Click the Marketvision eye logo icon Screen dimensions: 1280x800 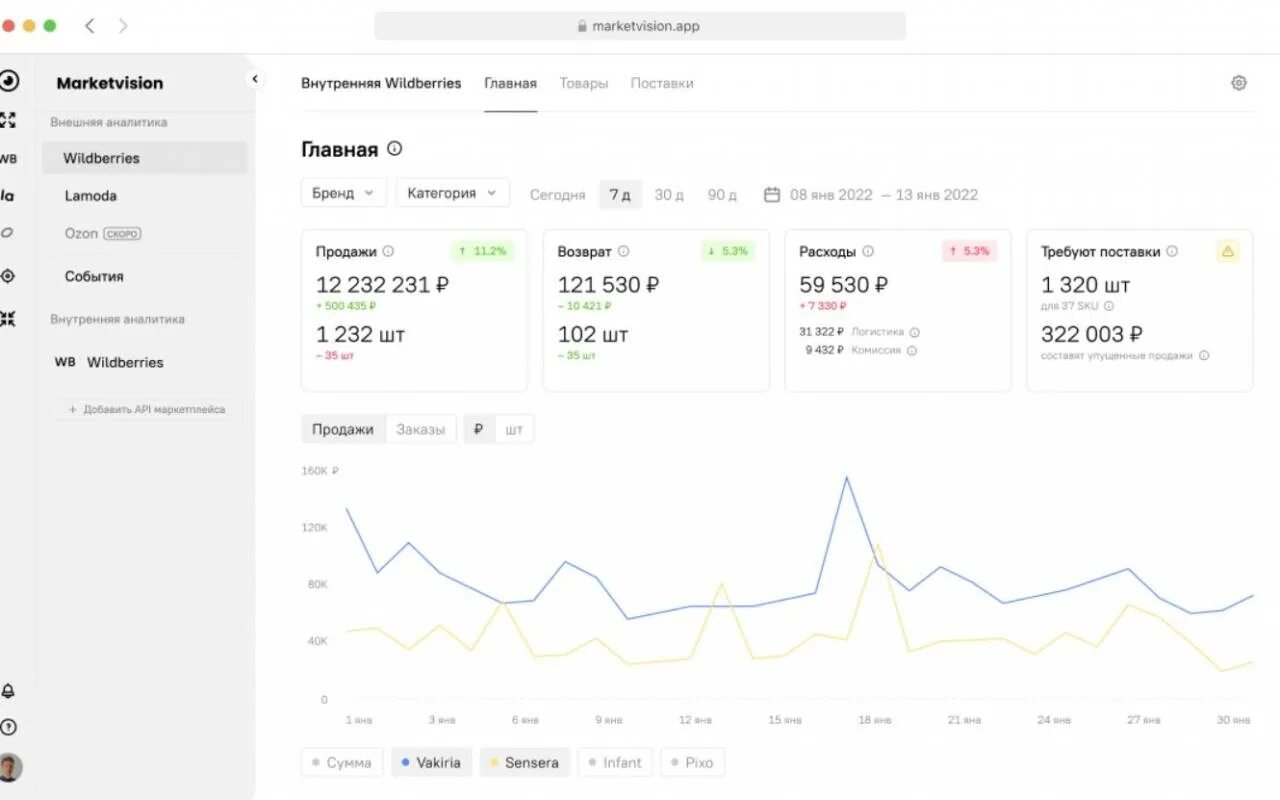pyautogui.click(x=9, y=81)
